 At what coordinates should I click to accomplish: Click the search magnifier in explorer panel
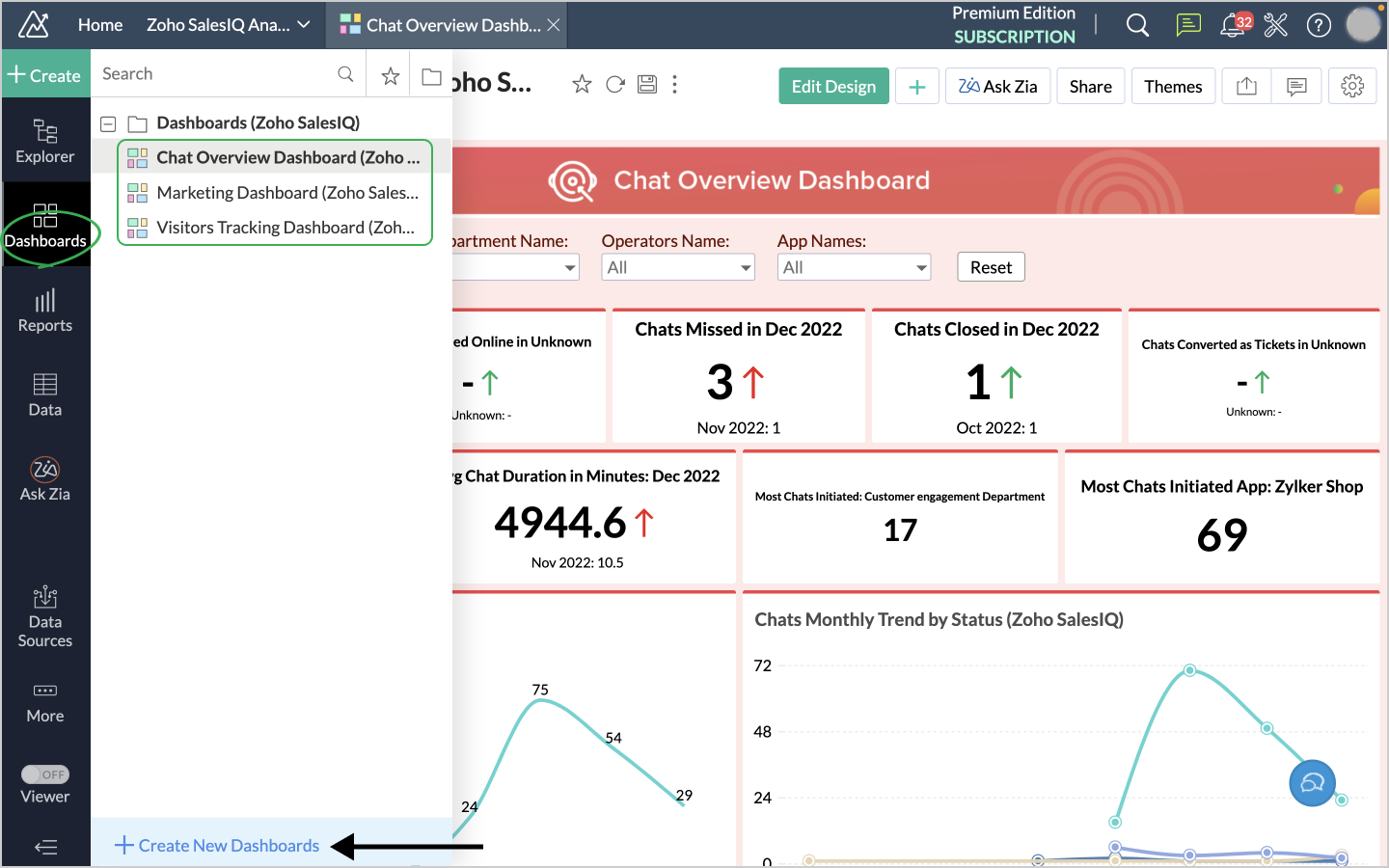[x=345, y=74]
